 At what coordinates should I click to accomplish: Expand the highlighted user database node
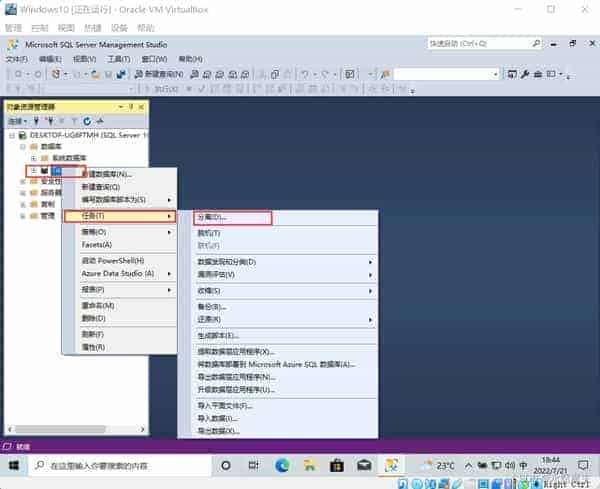[x=34, y=171]
